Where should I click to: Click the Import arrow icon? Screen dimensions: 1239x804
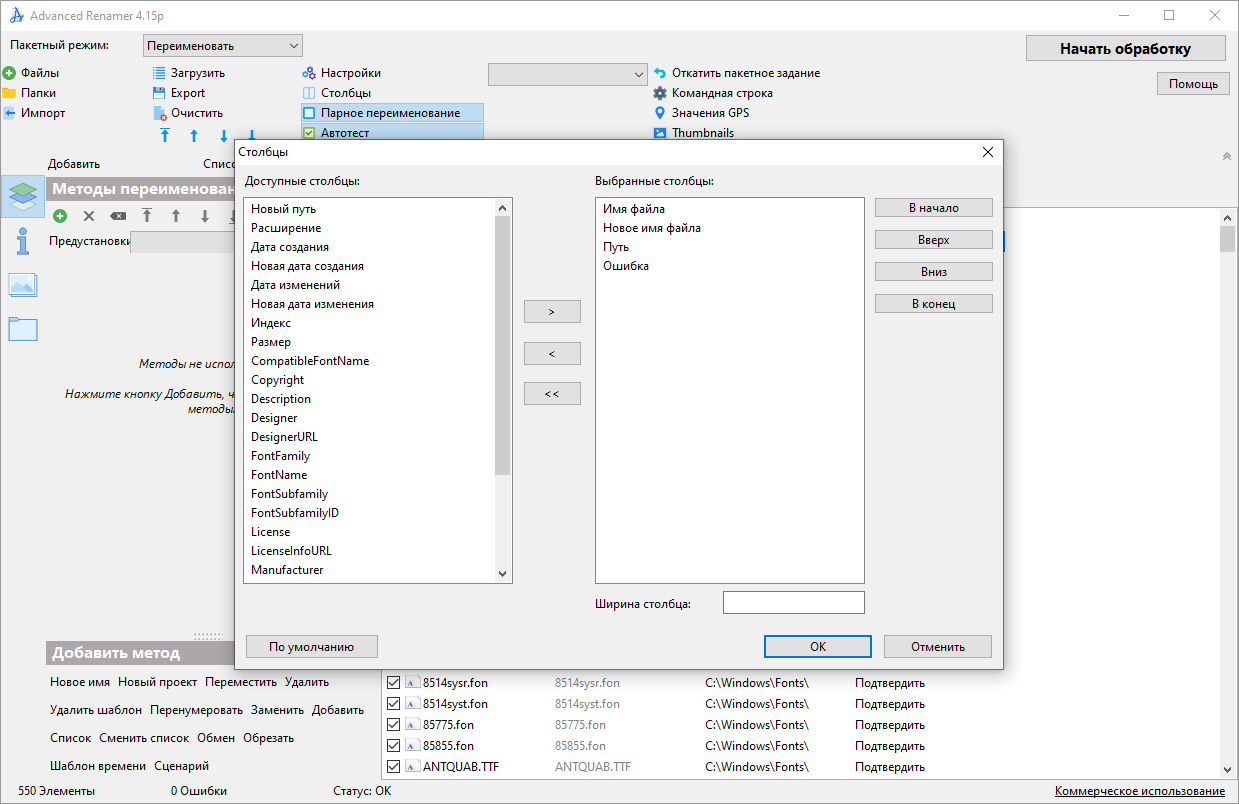9,113
